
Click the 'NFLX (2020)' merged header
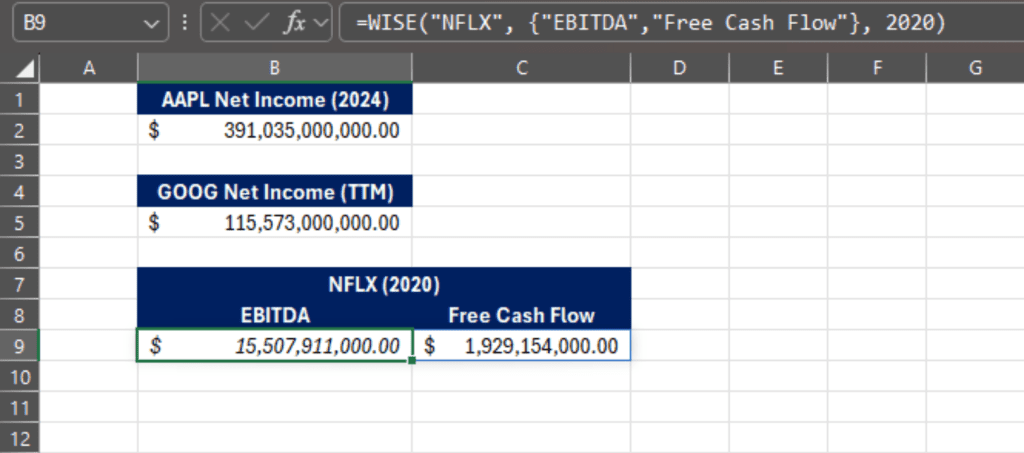coord(384,285)
